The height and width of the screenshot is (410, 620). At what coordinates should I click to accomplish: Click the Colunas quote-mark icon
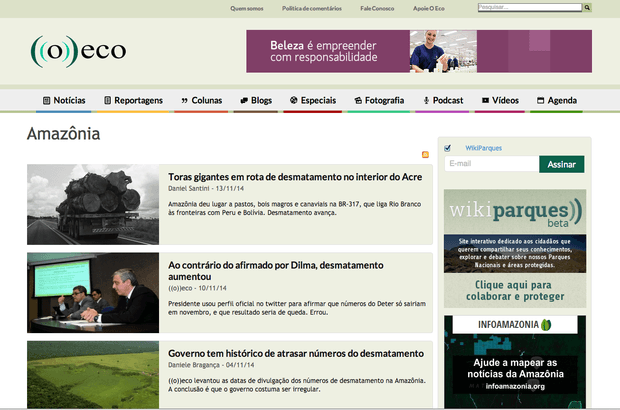184,101
